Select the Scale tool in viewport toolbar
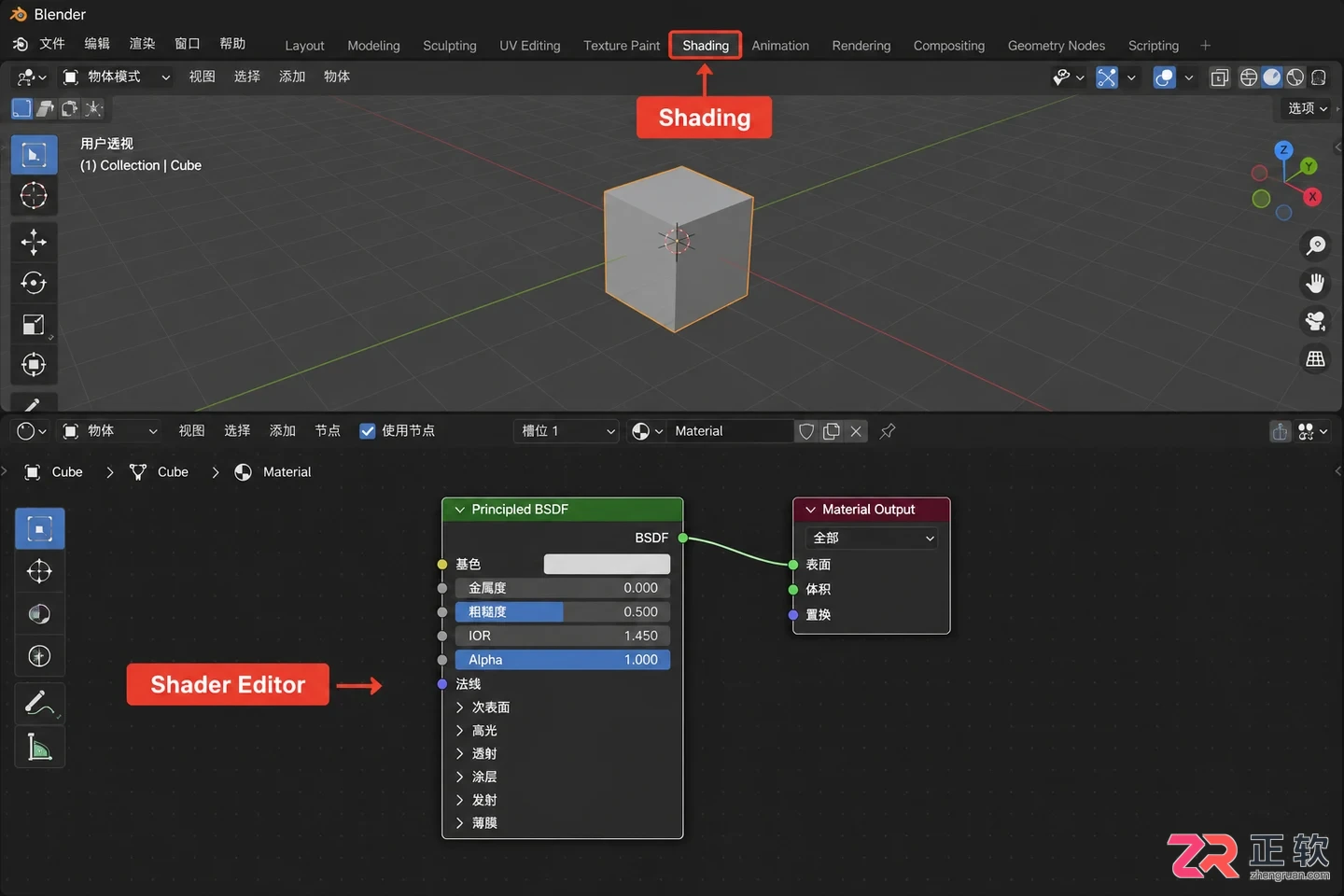 (34, 324)
